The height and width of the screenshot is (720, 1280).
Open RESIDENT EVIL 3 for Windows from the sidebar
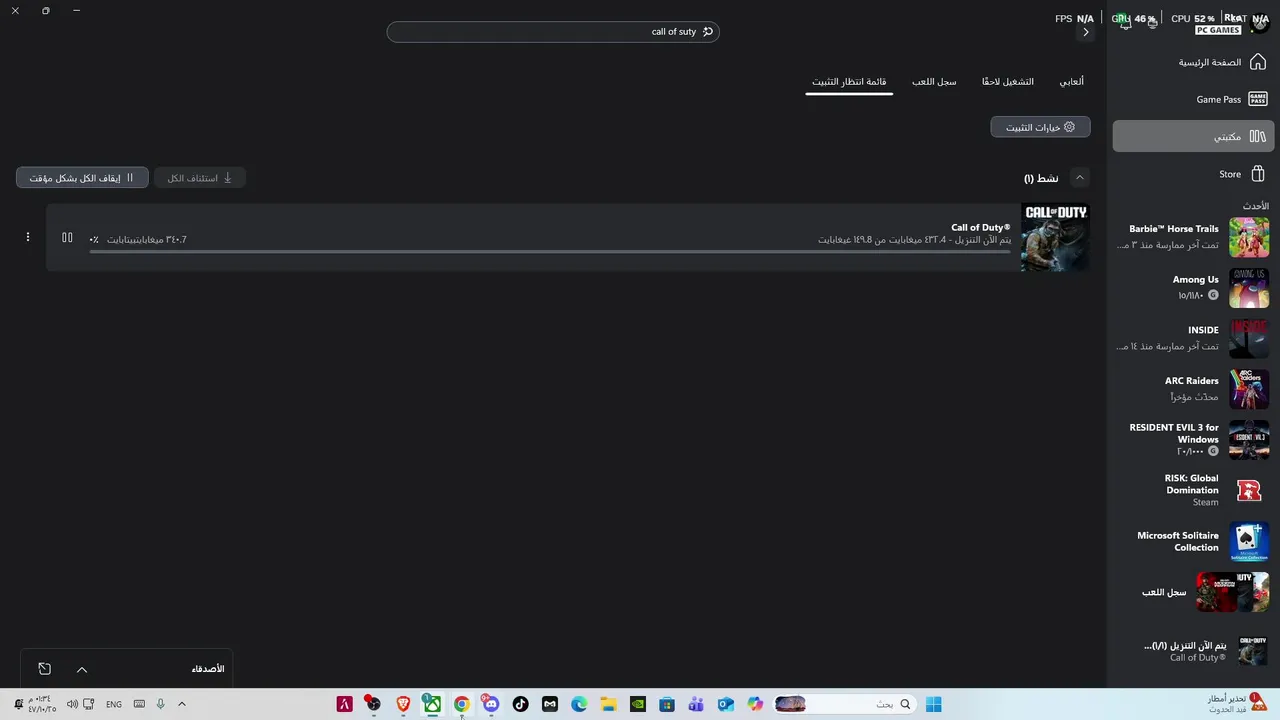point(1193,439)
